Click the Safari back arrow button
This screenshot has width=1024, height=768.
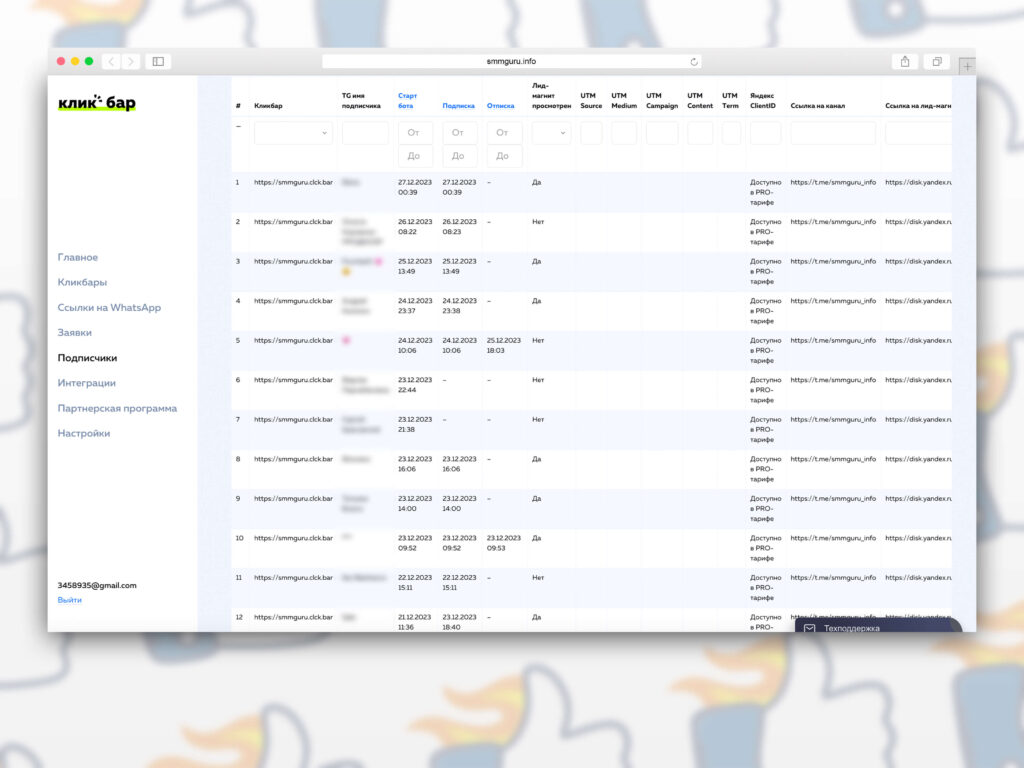(x=111, y=61)
